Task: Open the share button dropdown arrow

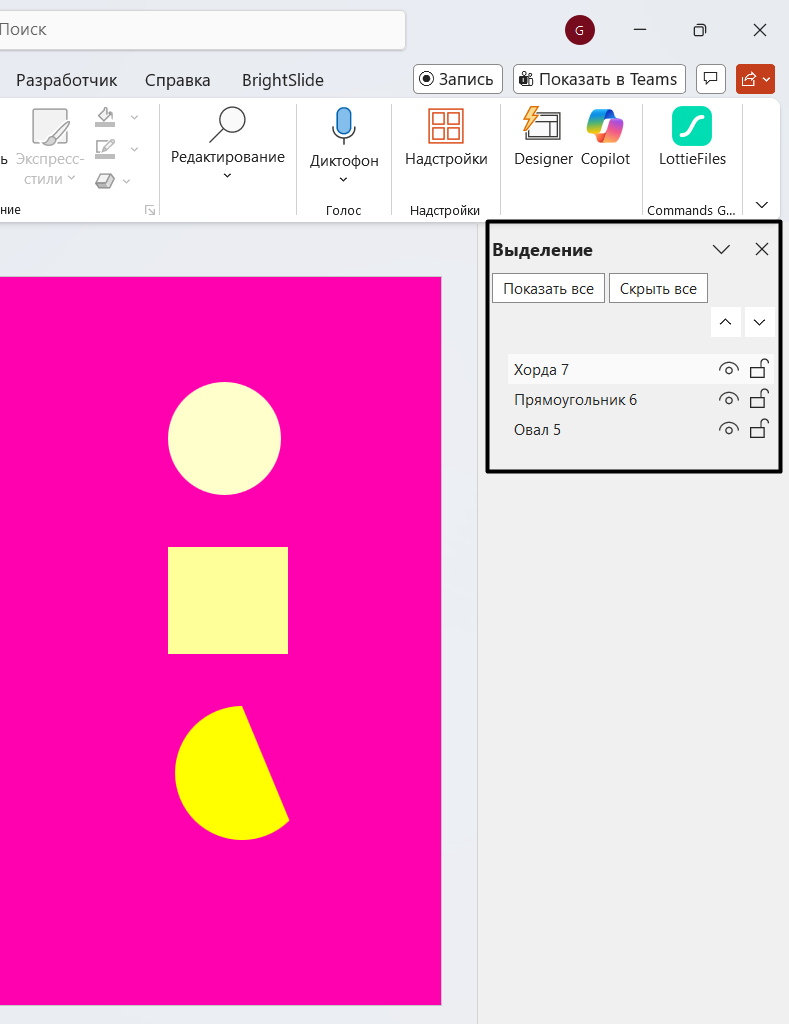Action: point(767,79)
